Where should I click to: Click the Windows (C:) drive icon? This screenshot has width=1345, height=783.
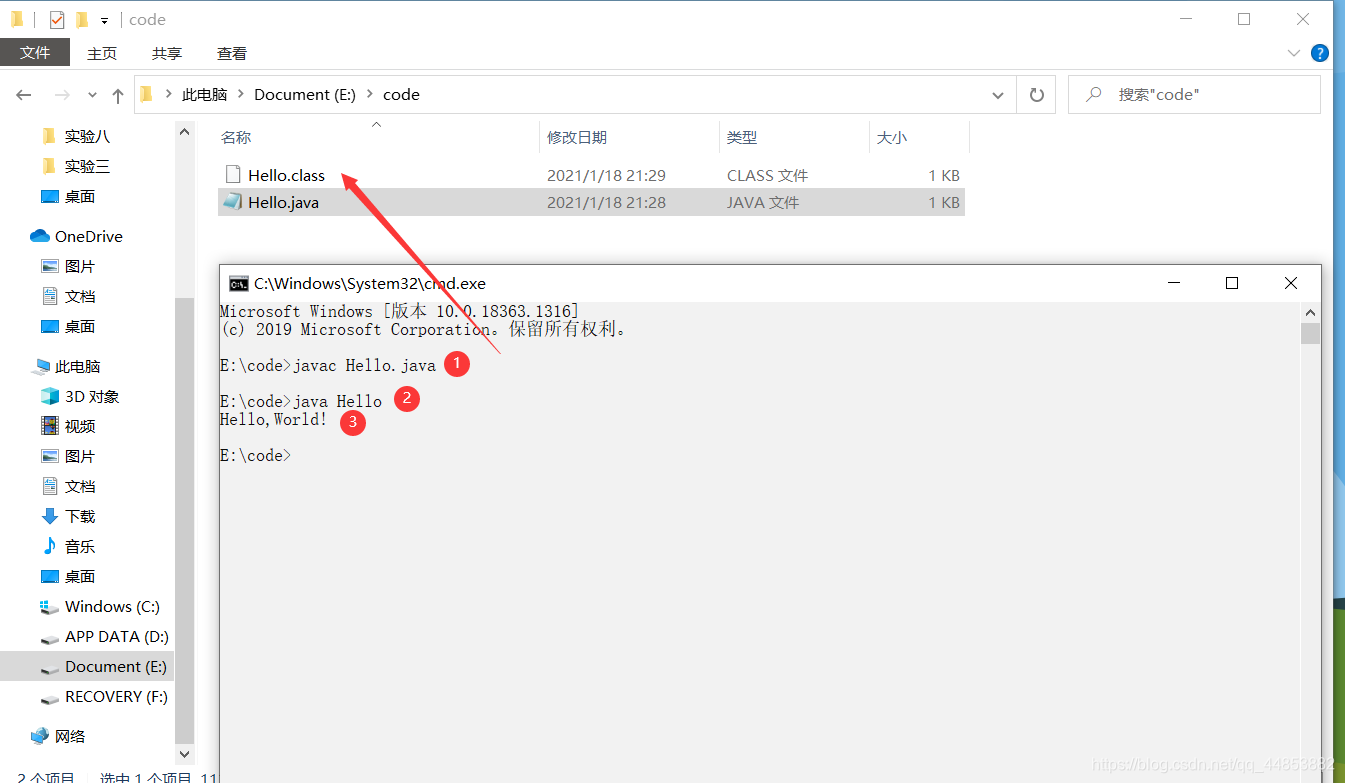click(x=50, y=606)
